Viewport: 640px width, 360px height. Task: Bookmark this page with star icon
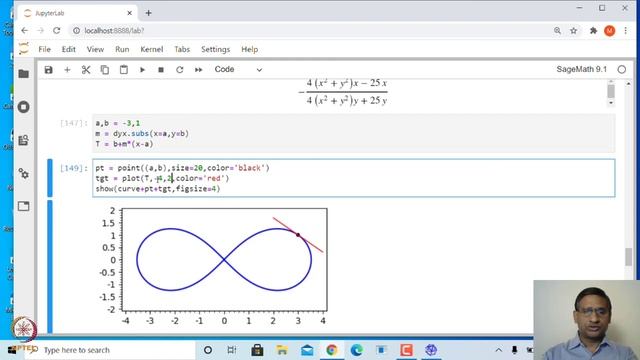click(x=573, y=31)
